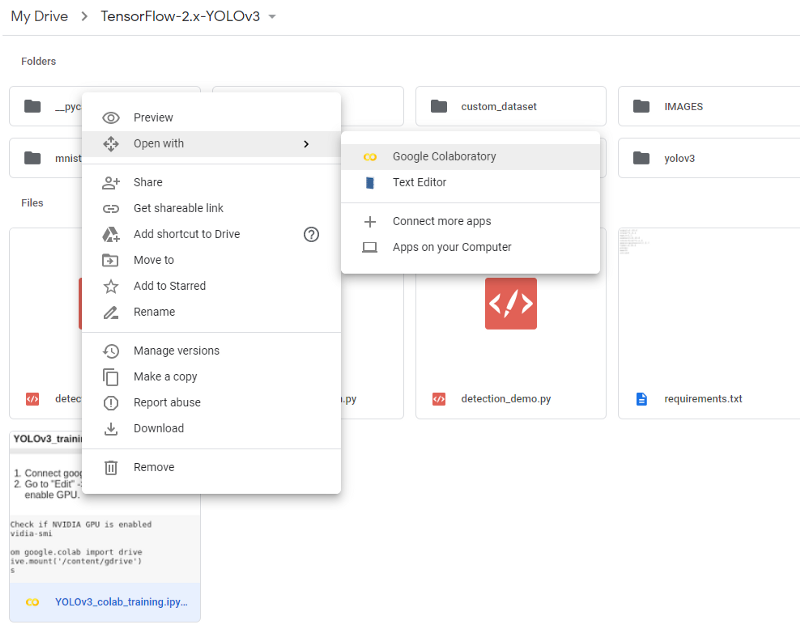Select Add shortcut to Drive

[x=211, y=235]
